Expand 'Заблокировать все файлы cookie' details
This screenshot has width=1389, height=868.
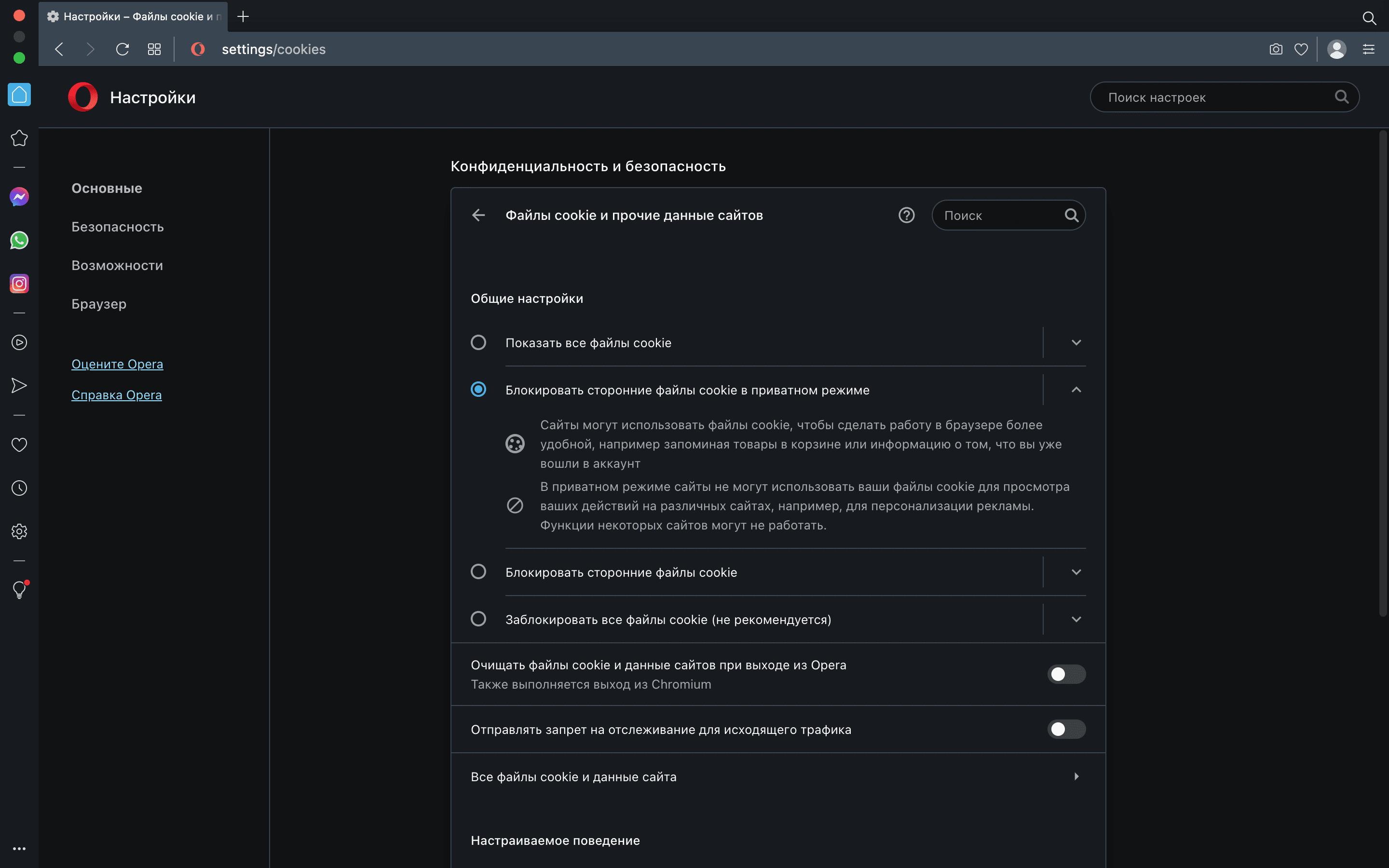[1076, 620]
